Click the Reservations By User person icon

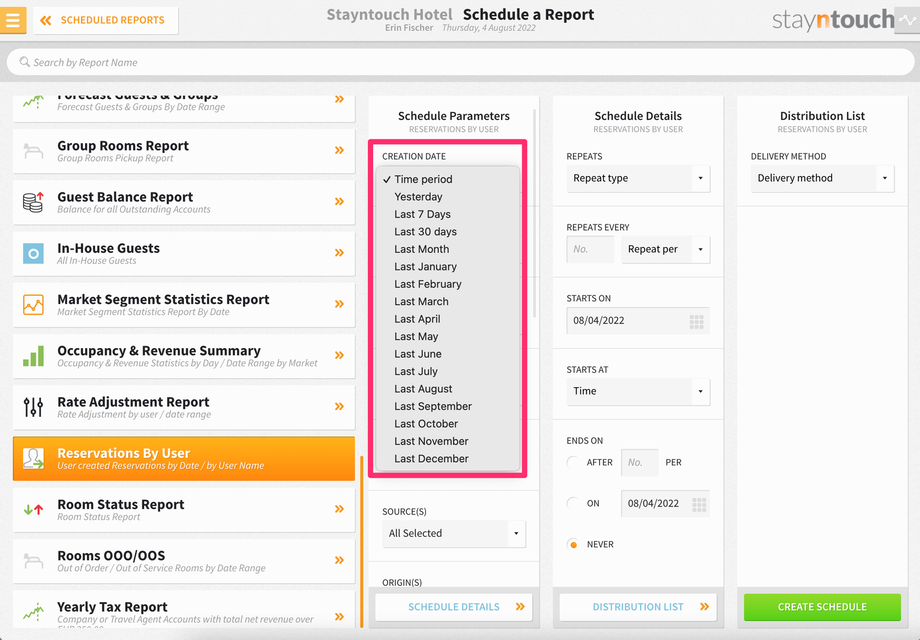click(33, 458)
